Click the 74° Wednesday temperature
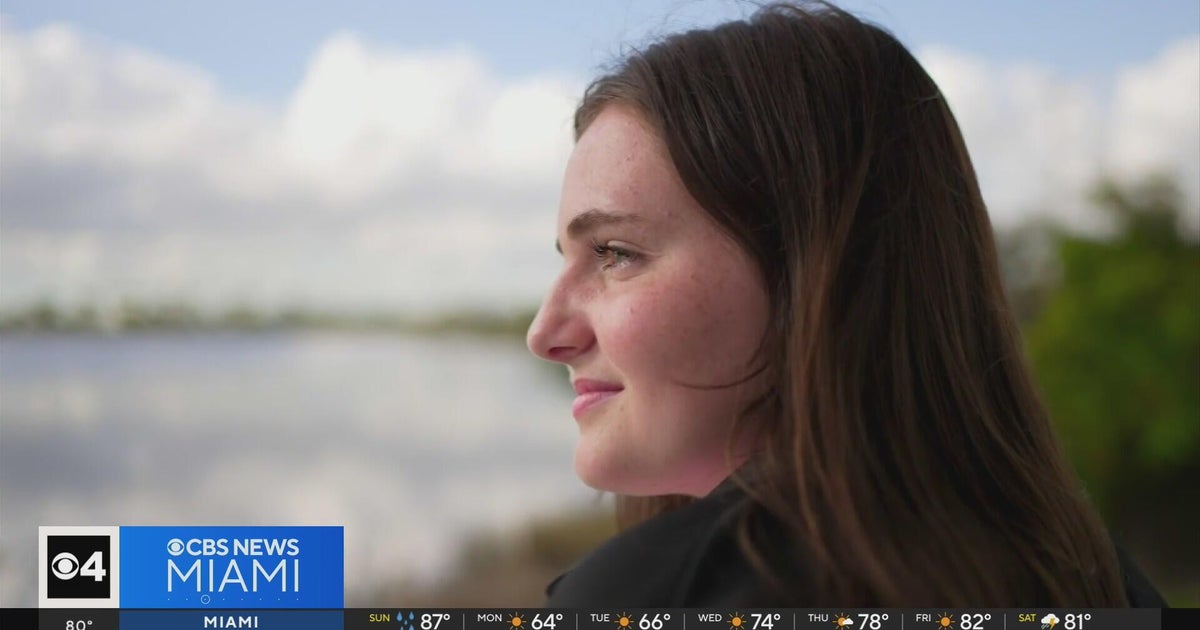Screen dimensions: 1200x630 [x=765, y=621]
